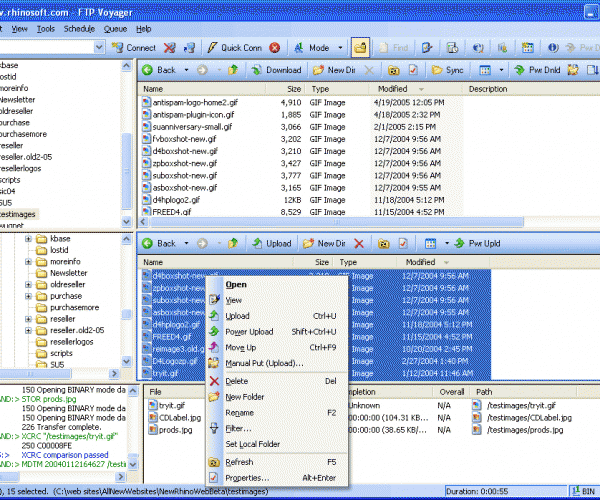Open the remote Back history dropdown arrow
This screenshot has height=500, width=600.
point(186,70)
